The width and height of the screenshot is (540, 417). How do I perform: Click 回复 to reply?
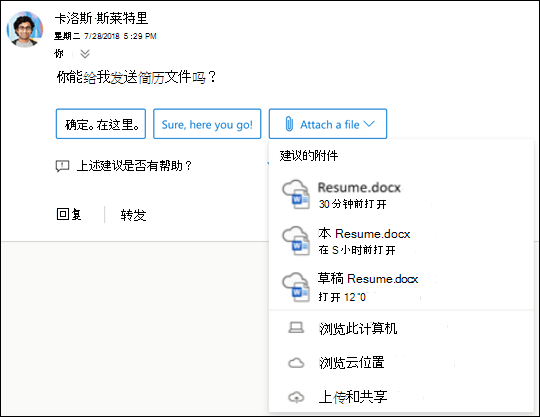[x=69, y=215]
